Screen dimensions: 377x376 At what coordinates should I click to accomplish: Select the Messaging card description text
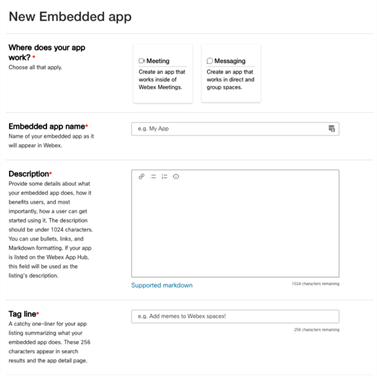[x=230, y=79]
